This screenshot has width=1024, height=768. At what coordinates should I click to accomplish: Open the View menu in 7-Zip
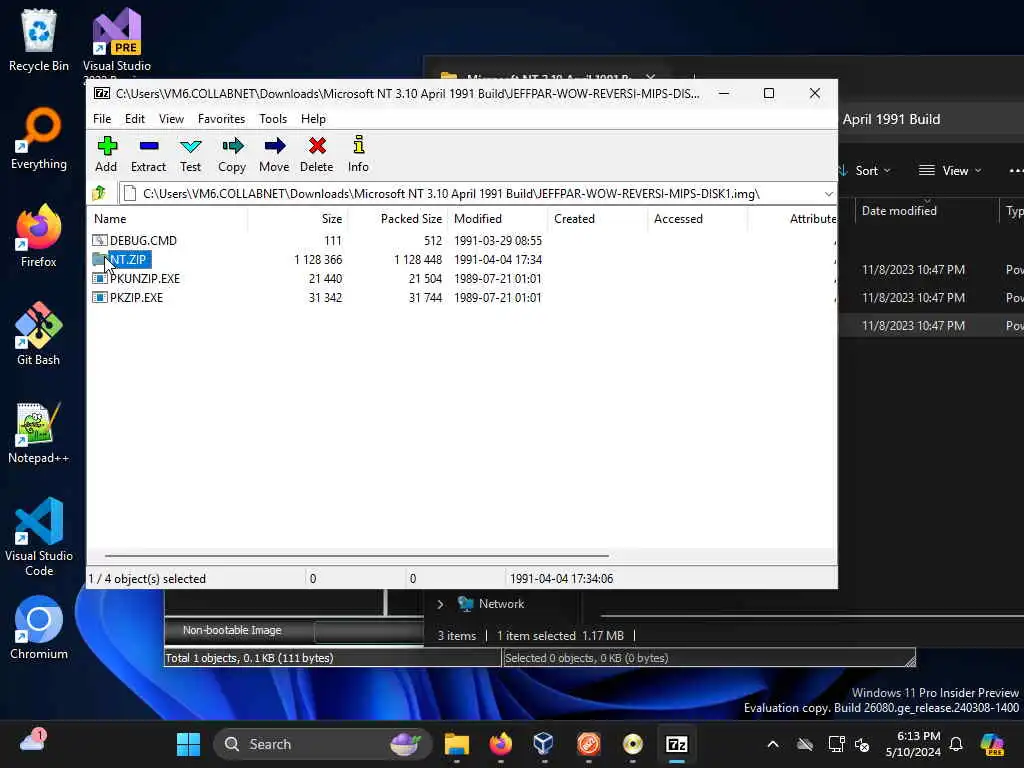[x=171, y=119]
